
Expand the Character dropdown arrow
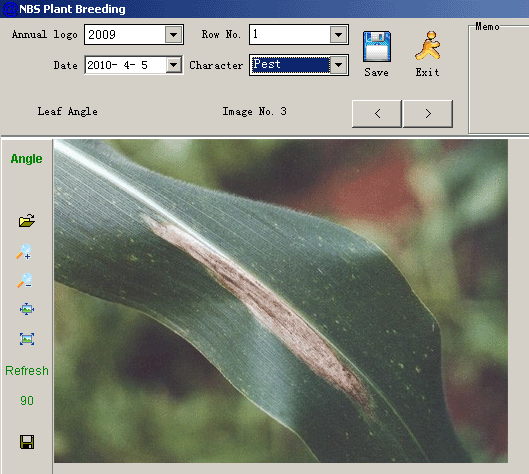pyautogui.click(x=338, y=65)
